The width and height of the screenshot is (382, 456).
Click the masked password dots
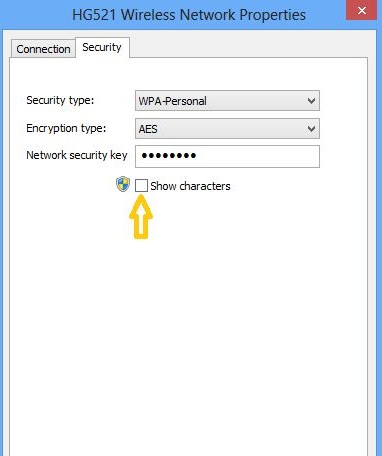pos(169,156)
